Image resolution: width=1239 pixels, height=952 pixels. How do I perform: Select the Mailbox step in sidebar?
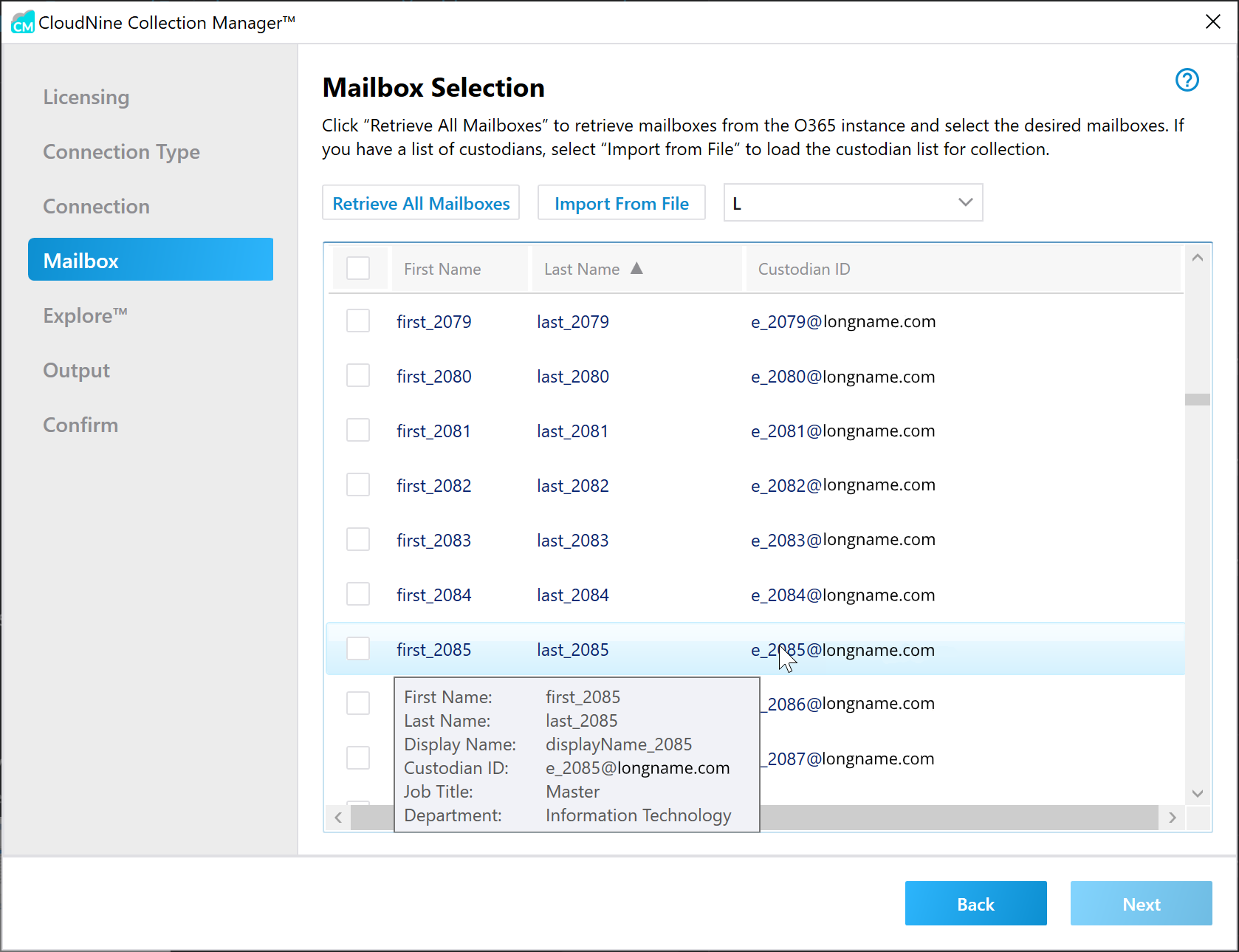151,259
